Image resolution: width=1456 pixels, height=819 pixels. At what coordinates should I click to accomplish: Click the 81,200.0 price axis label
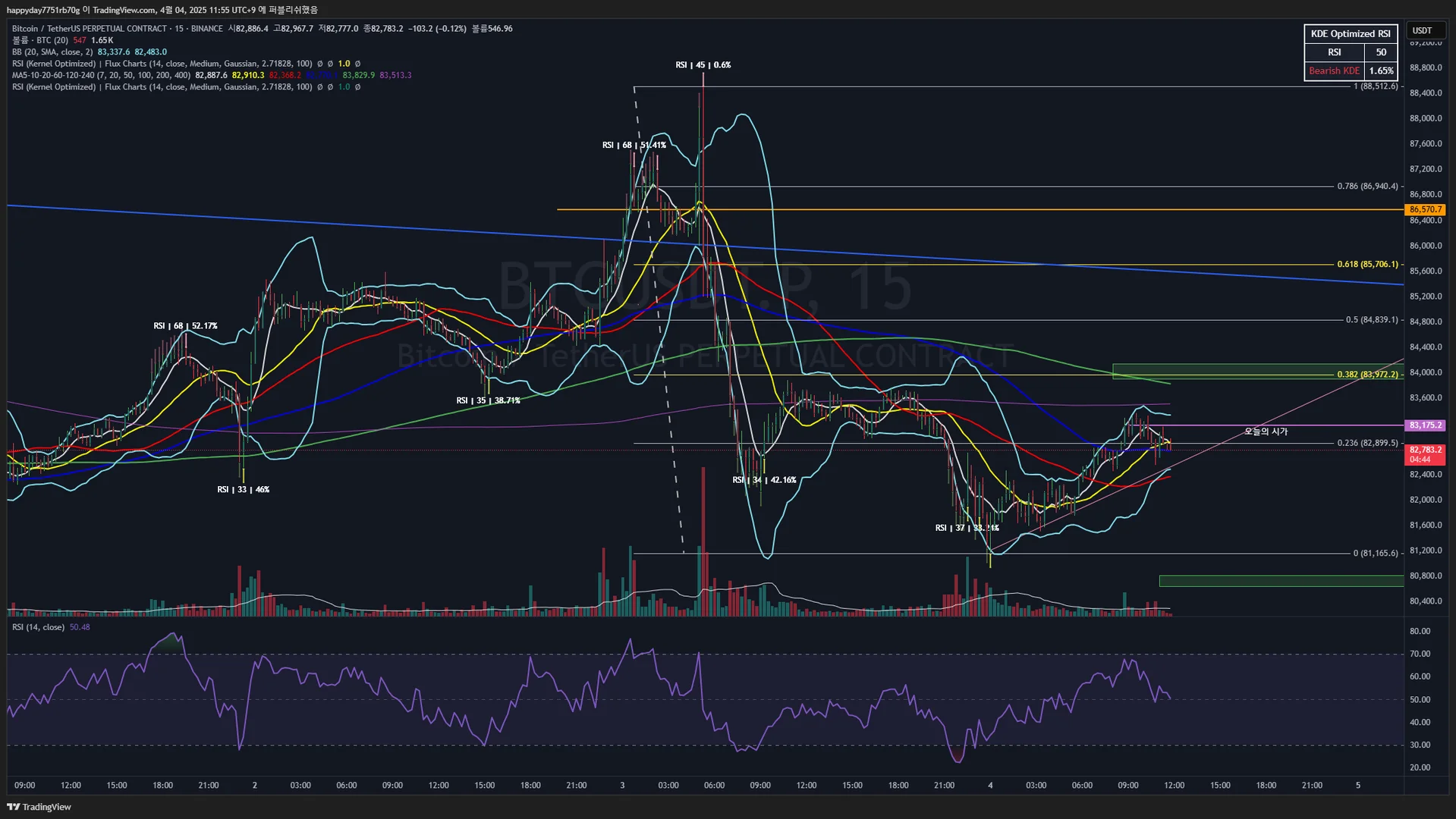coord(1426,551)
